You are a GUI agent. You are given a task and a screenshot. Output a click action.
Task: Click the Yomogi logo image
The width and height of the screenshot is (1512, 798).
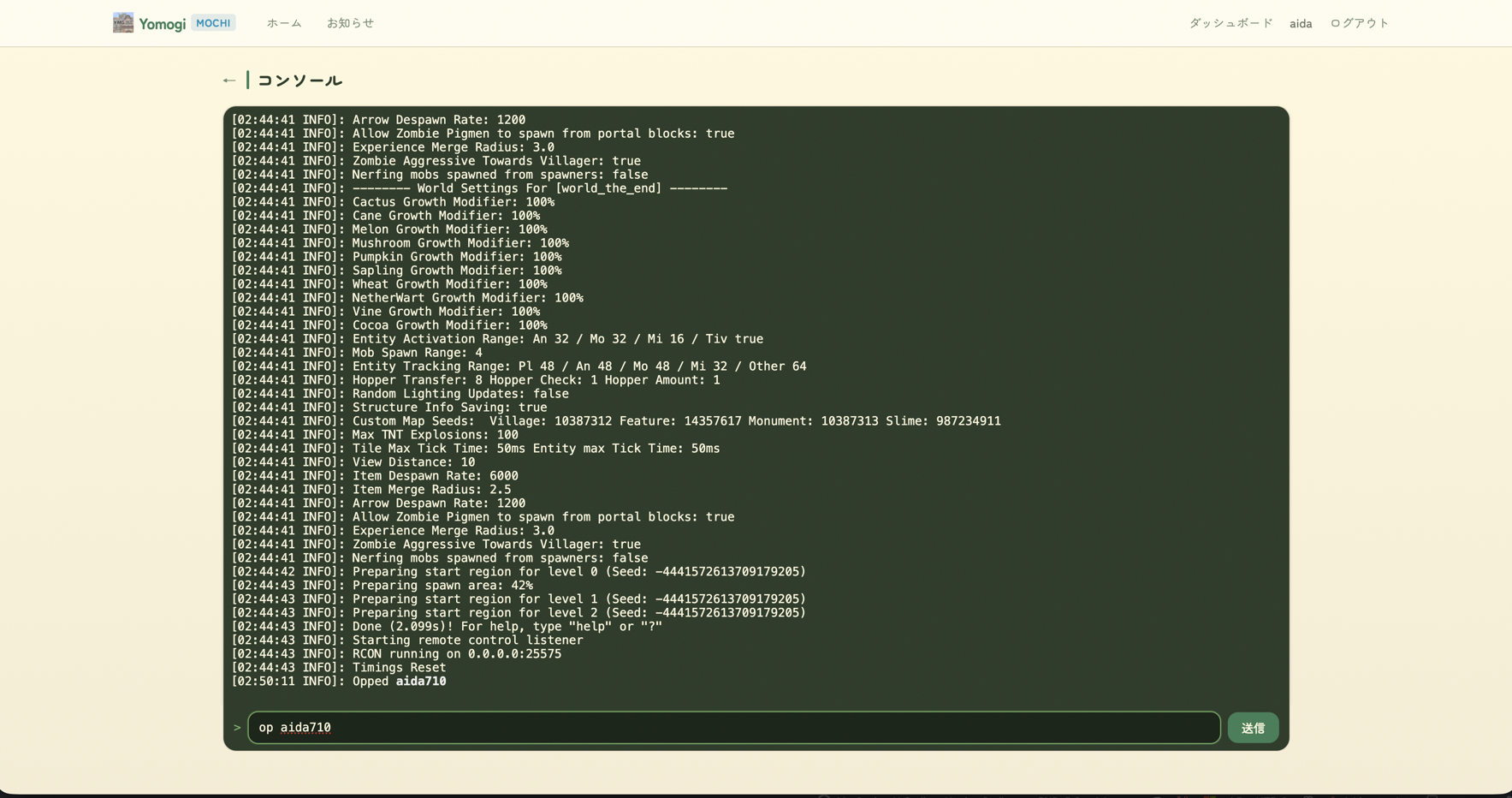123,23
